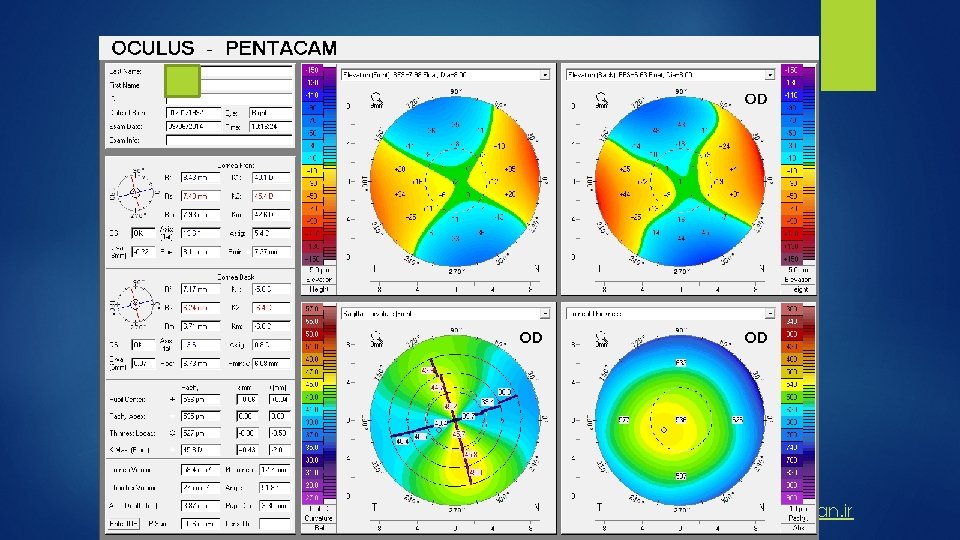Open the Elevation (Front) map type dropdown
This screenshot has height=540, width=960.
tap(544, 75)
